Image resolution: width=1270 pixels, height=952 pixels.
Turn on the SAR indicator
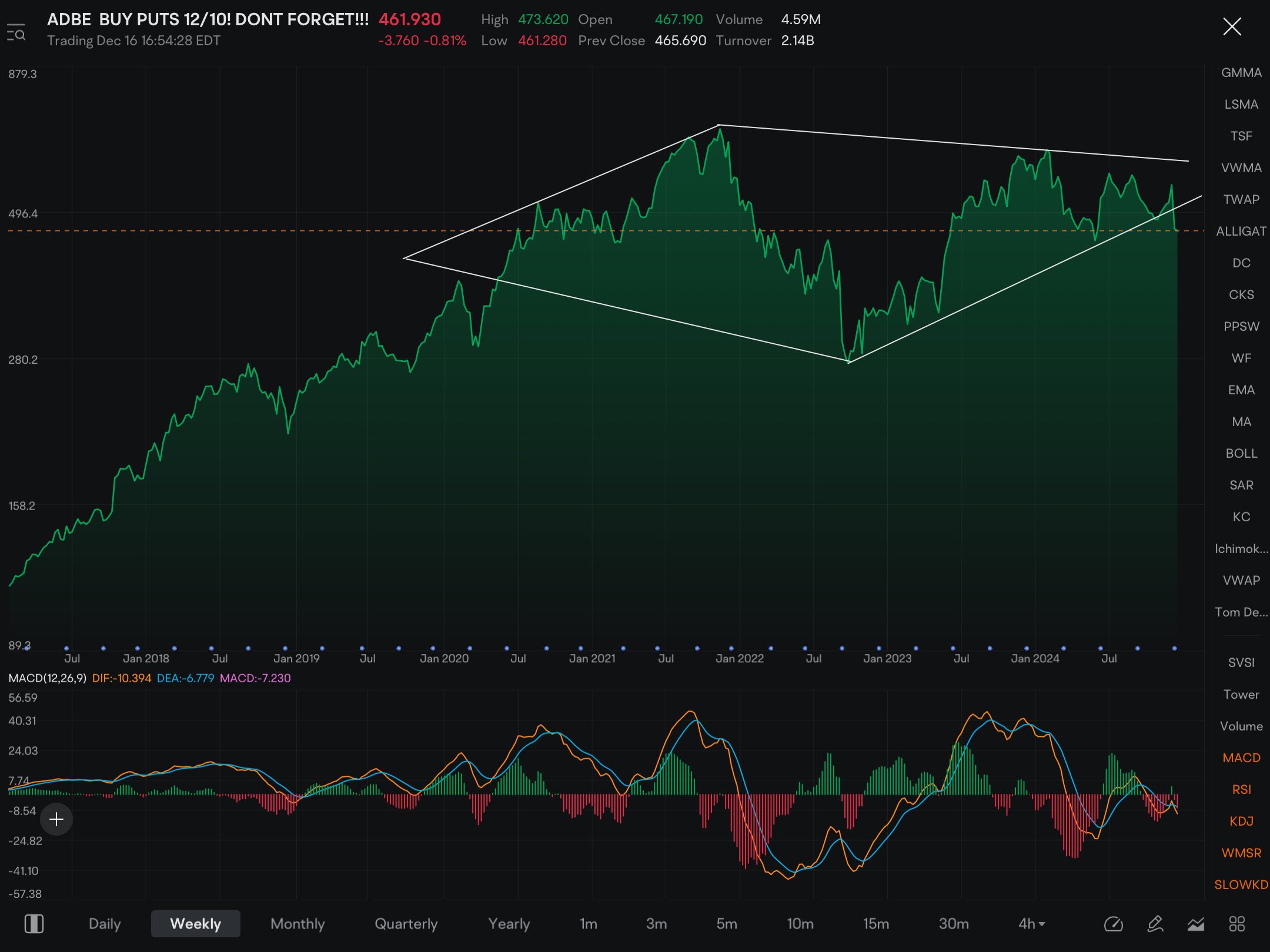pyautogui.click(x=1241, y=485)
